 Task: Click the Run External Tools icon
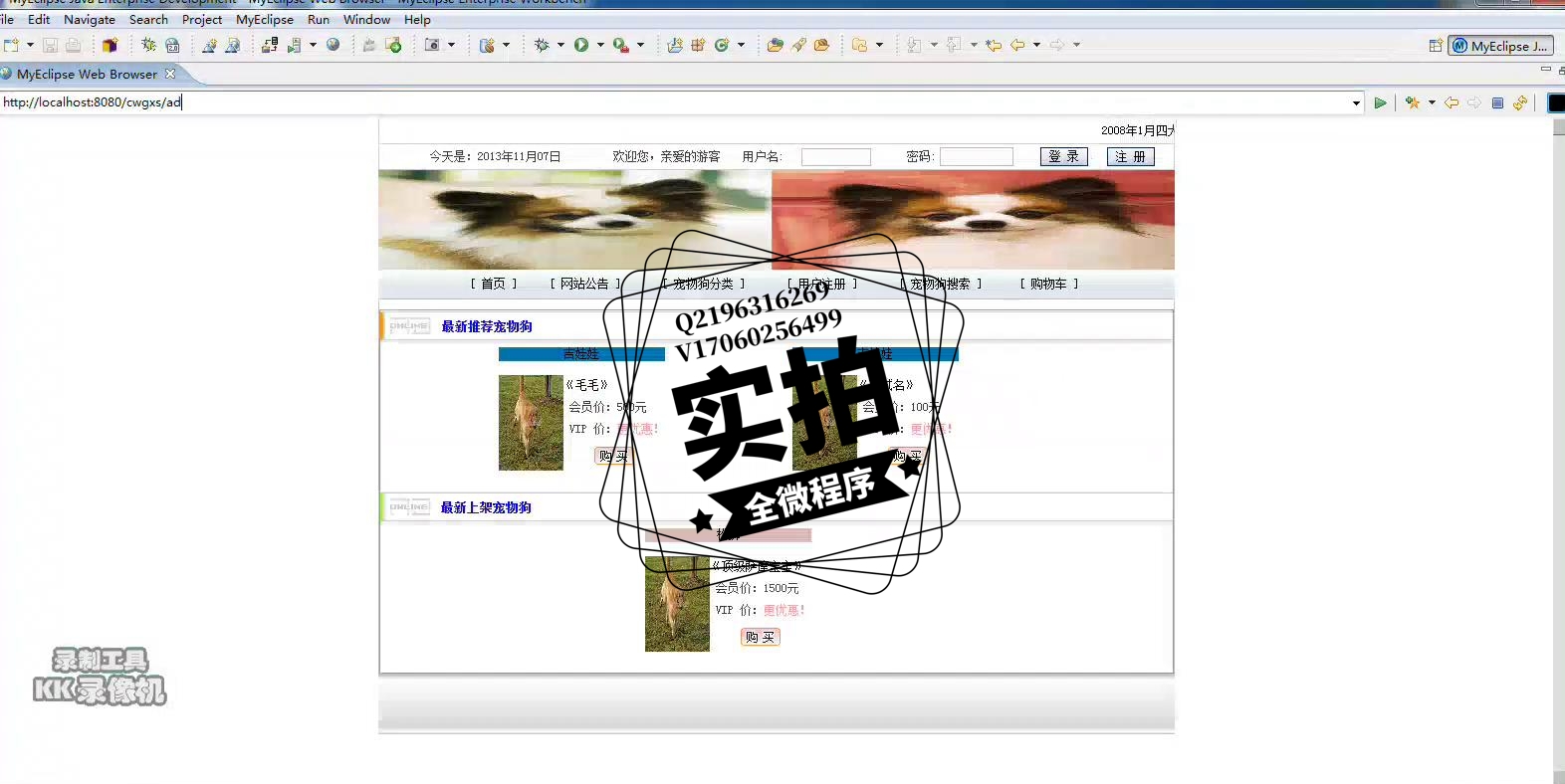pos(620,45)
